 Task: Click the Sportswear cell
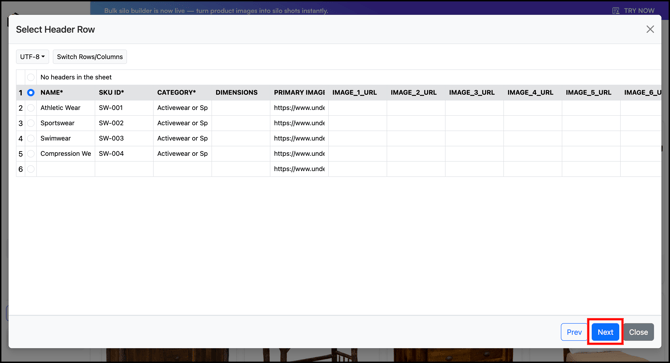[x=66, y=123]
